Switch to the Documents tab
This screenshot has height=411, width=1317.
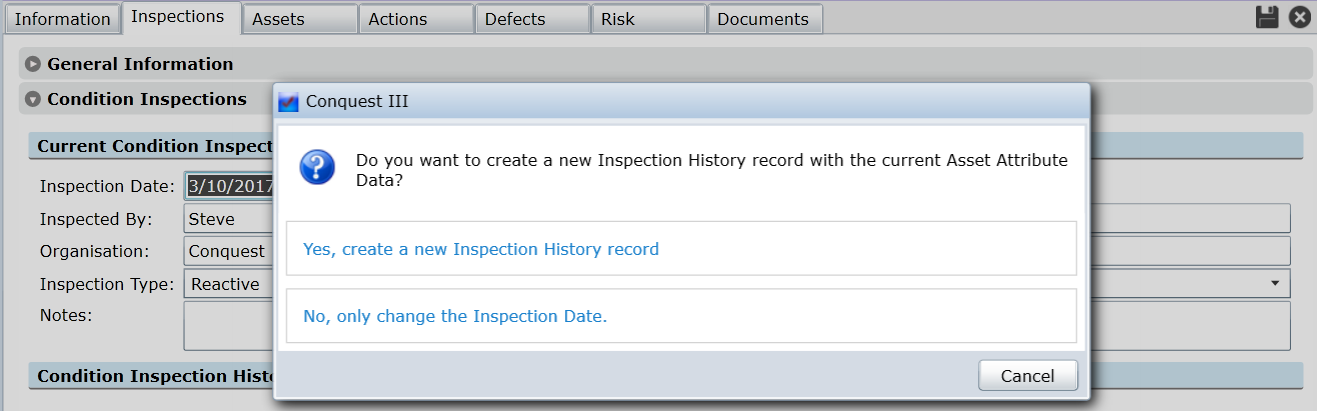tap(765, 19)
